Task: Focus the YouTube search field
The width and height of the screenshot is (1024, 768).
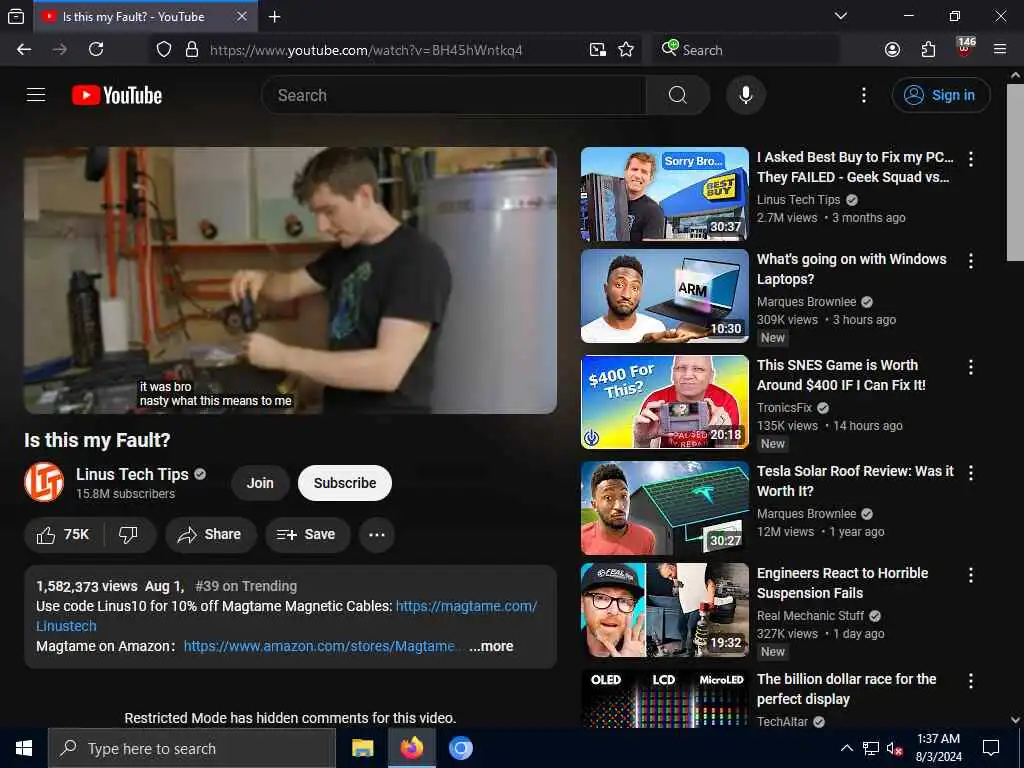Action: point(454,95)
